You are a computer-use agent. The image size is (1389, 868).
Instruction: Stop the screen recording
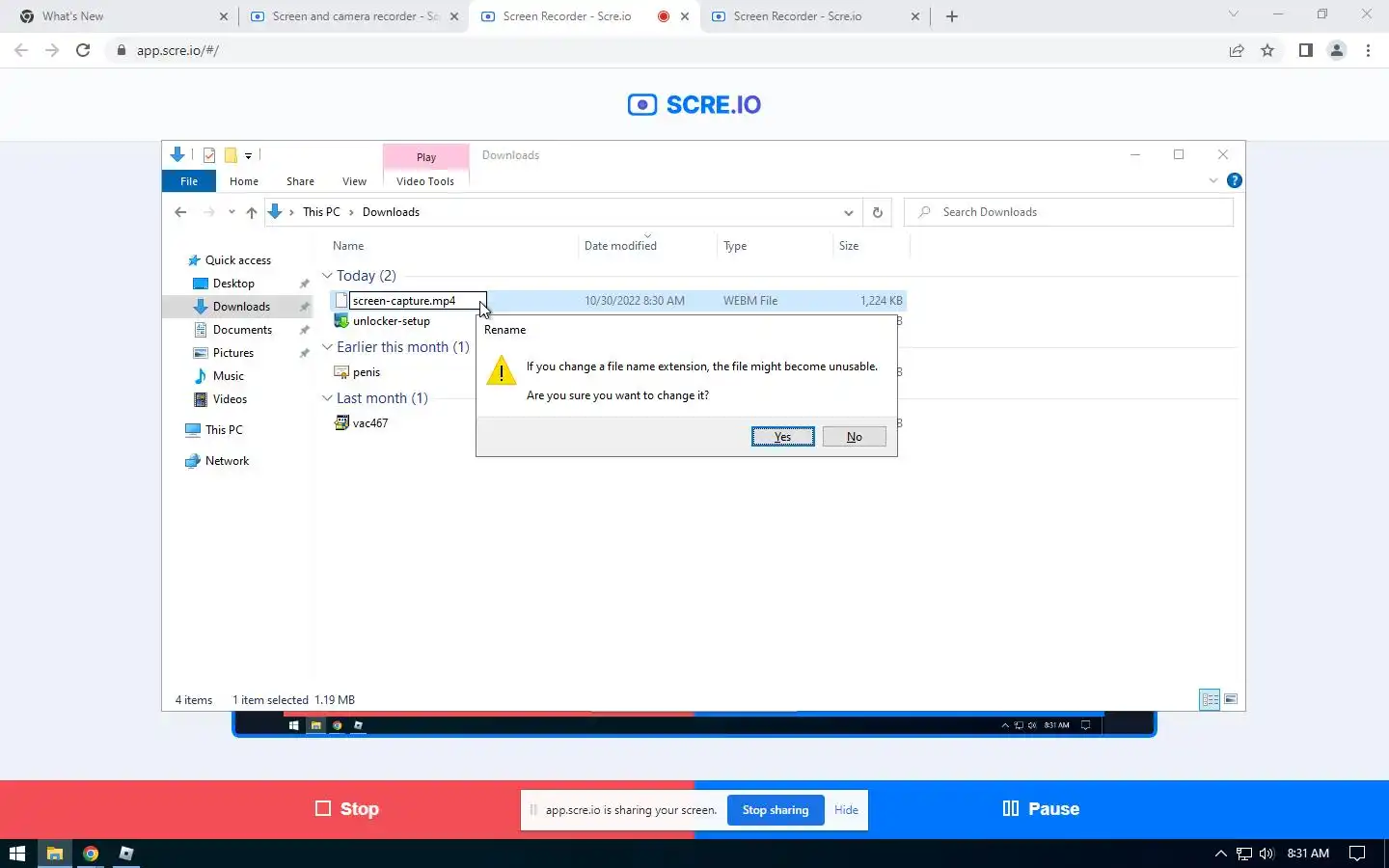pyautogui.click(x=347, y=808)
